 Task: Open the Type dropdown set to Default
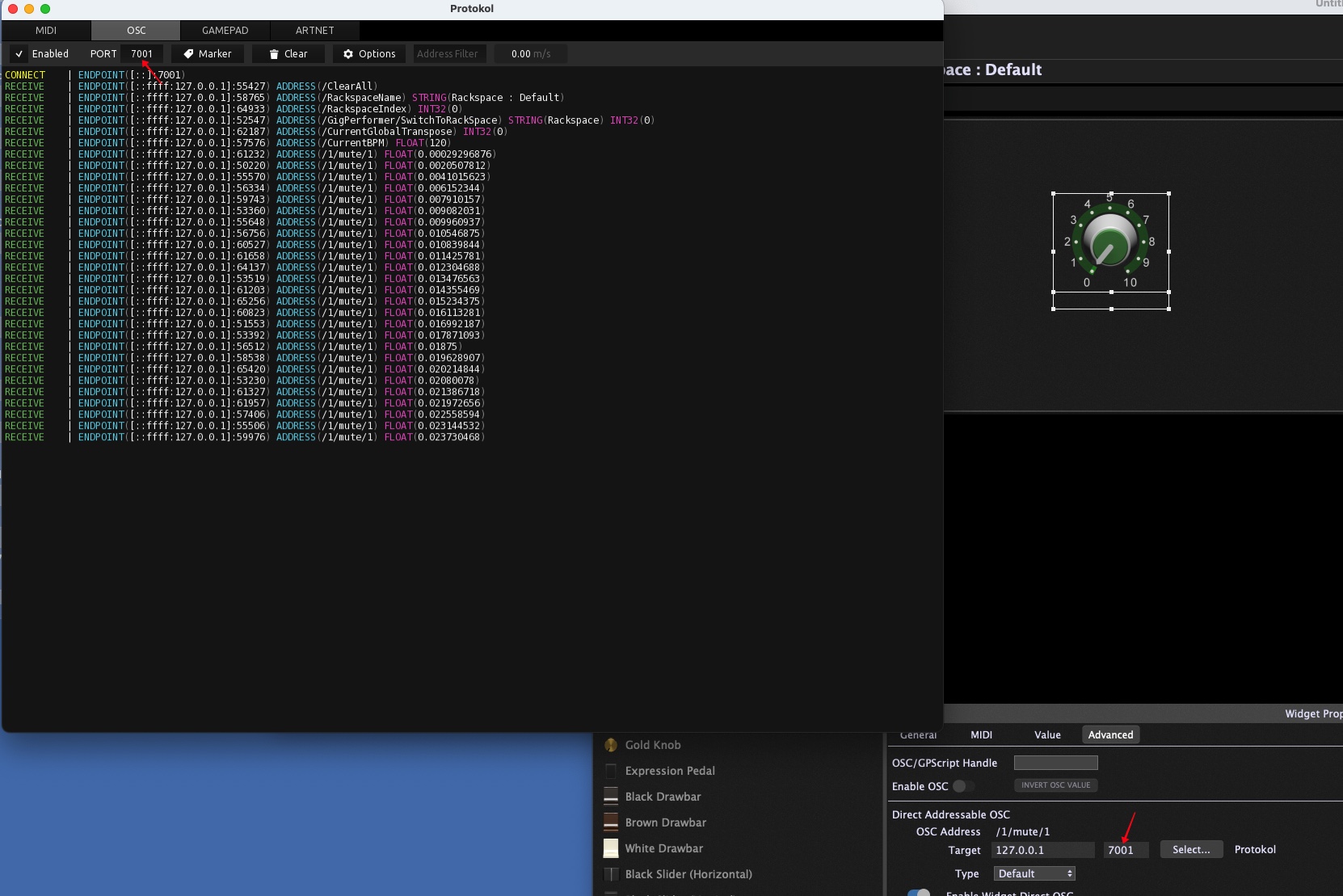coord(1034,873)
